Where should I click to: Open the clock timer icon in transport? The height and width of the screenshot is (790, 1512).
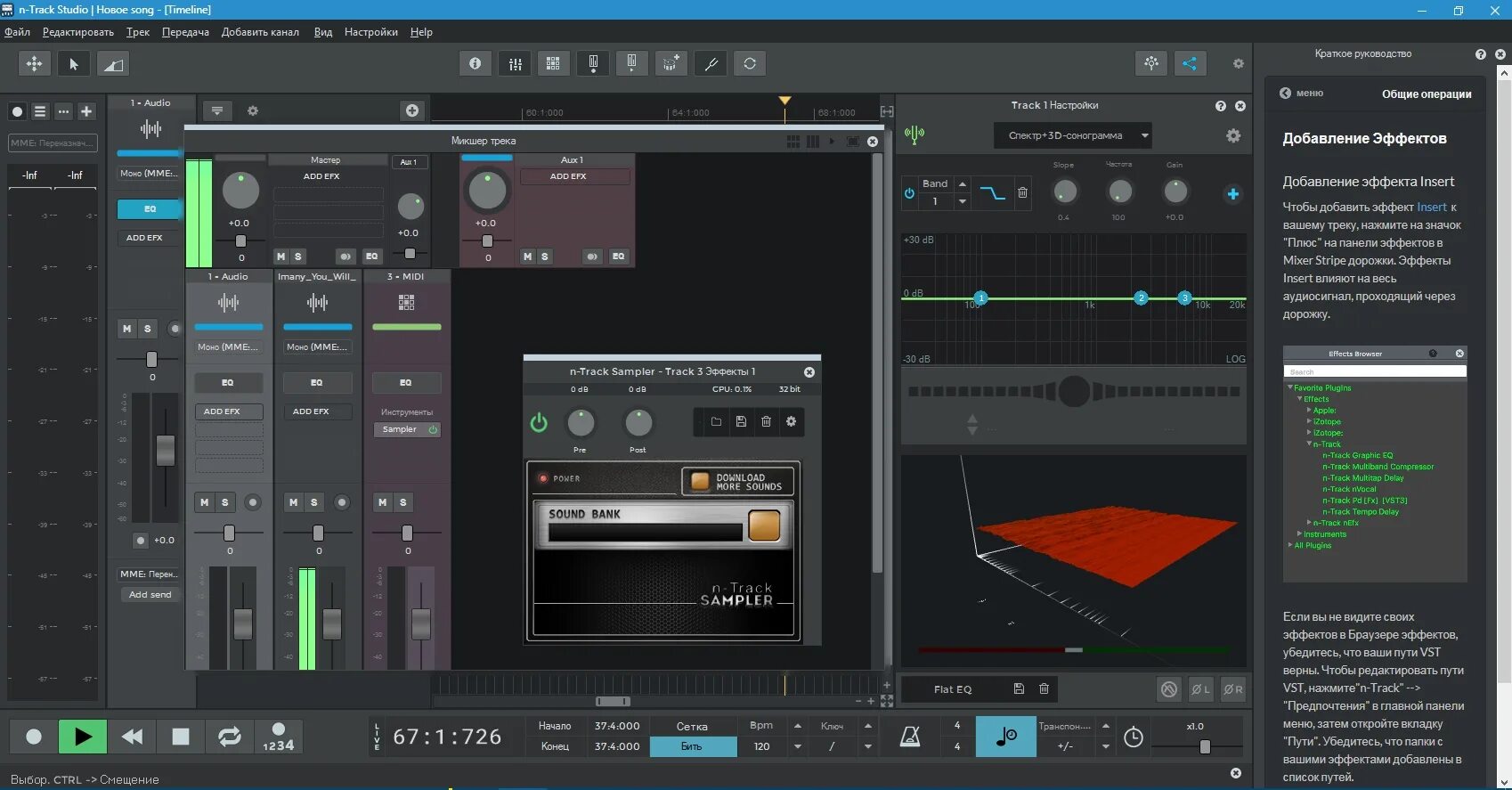coord(1133,737)
